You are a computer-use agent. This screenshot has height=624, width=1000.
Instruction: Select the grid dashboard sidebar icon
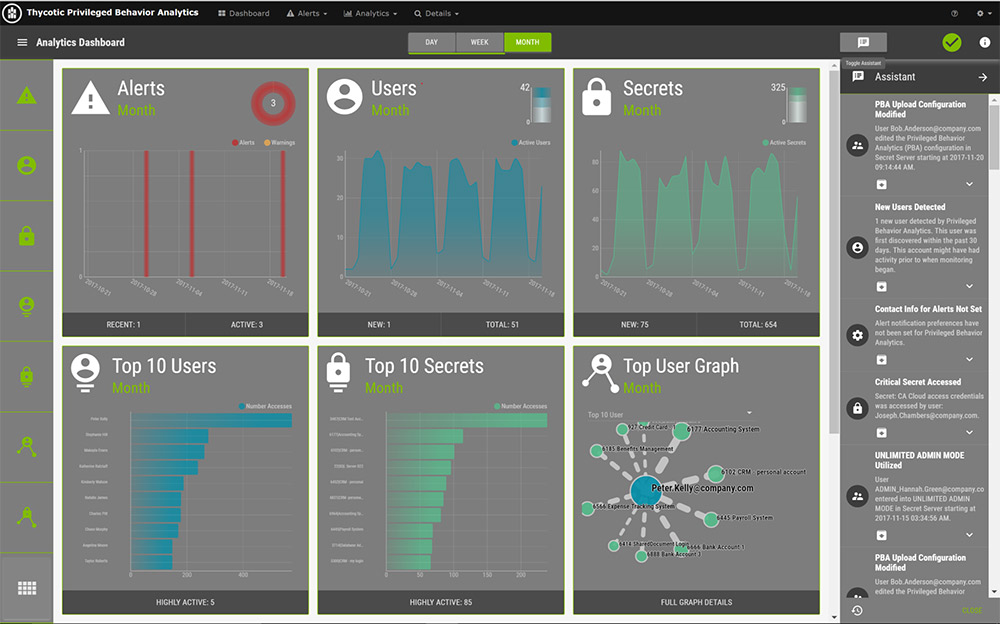pyautogui.click(x=26, y=588)
